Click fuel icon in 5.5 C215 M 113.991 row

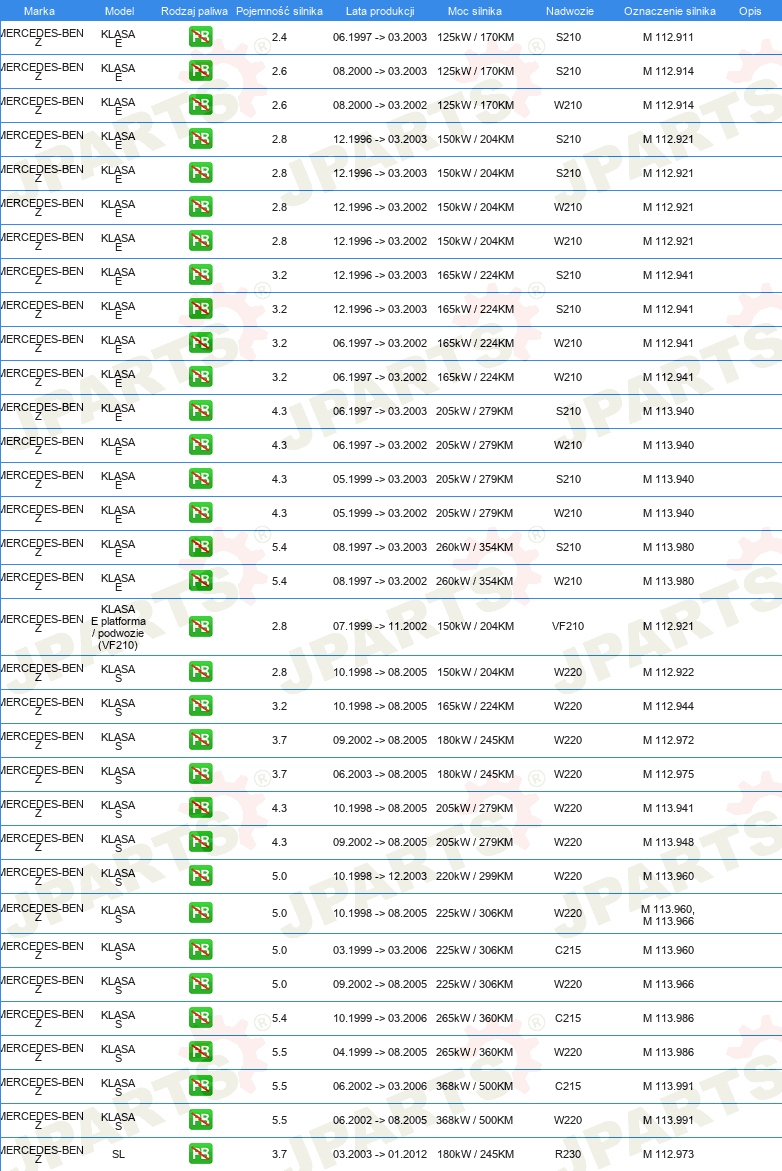200,1086
